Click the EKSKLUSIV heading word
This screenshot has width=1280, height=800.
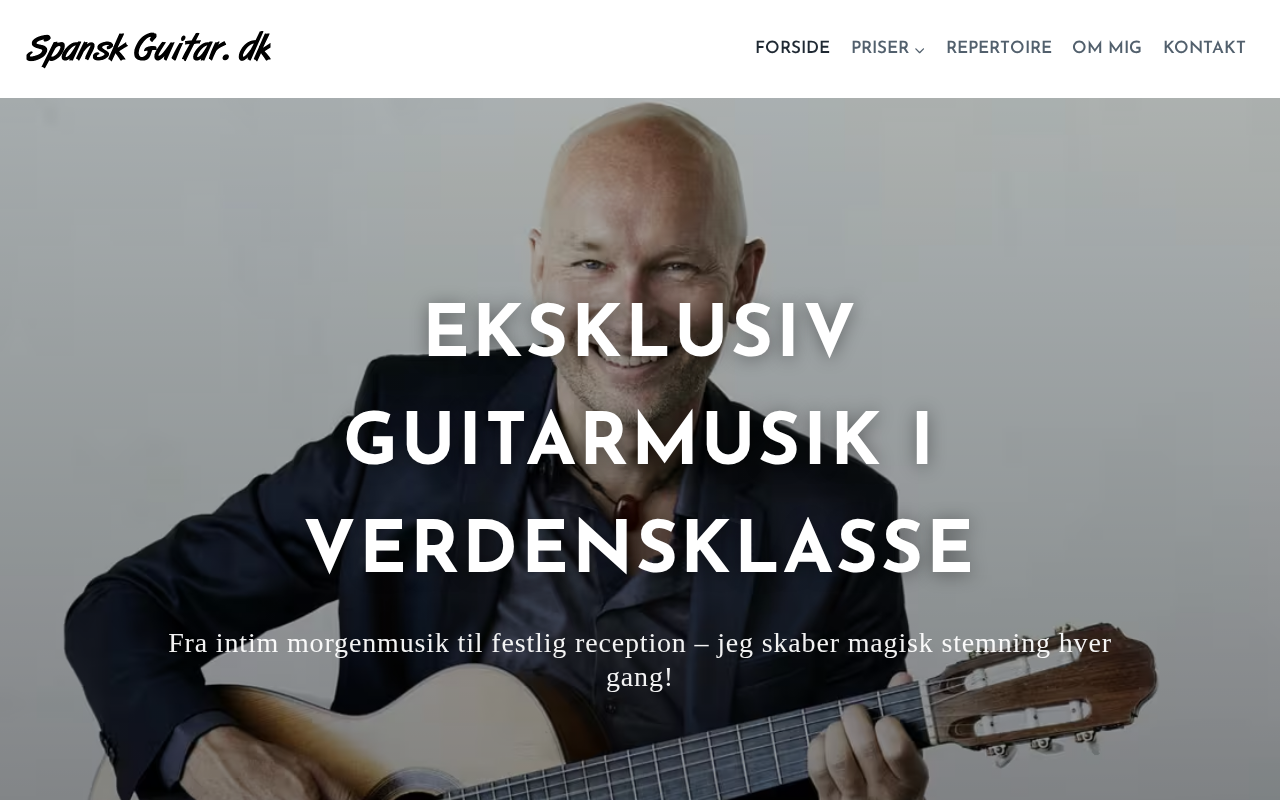coord(640,333)
